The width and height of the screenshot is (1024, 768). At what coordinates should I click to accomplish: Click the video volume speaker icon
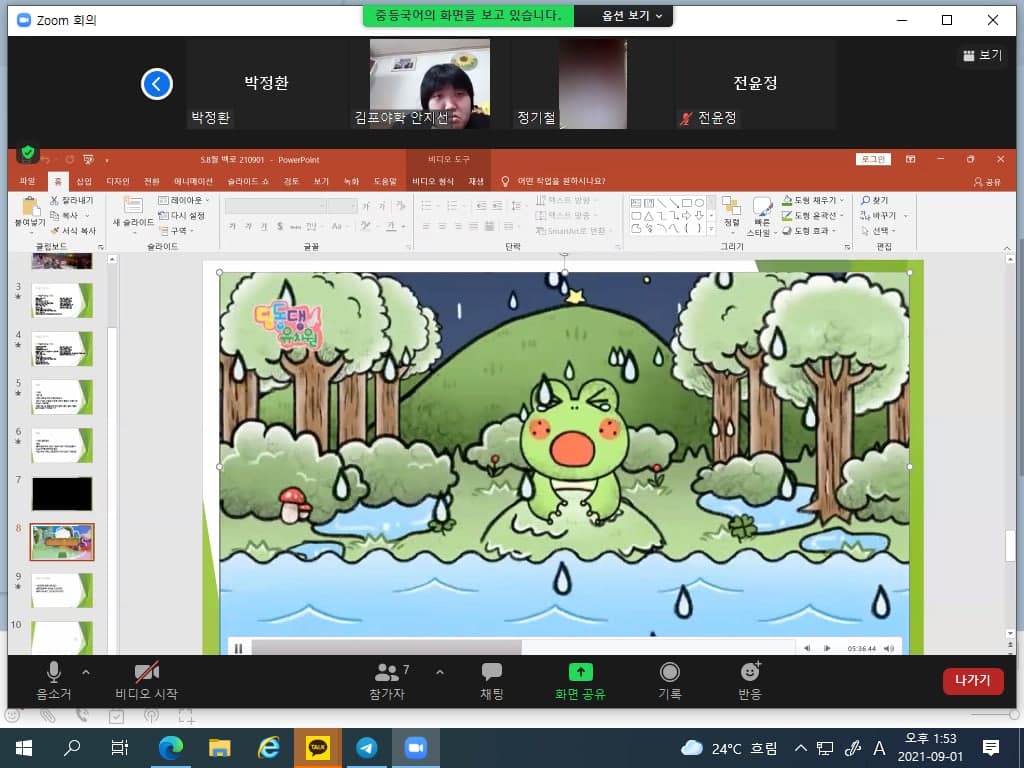(x=888, y=648)
